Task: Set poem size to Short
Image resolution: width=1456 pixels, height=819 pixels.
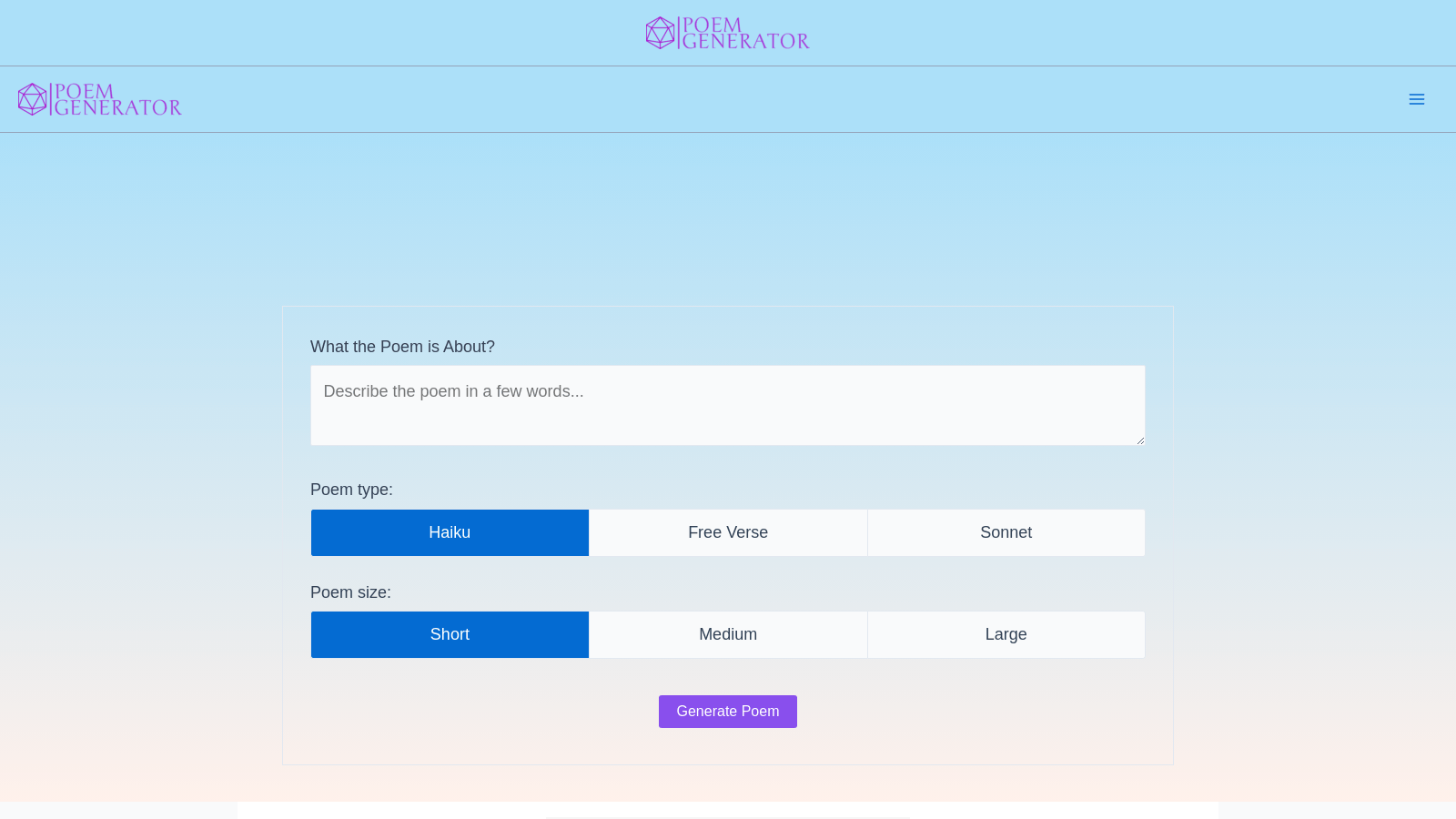Action: pyautogui.click(x=450, y=634)
